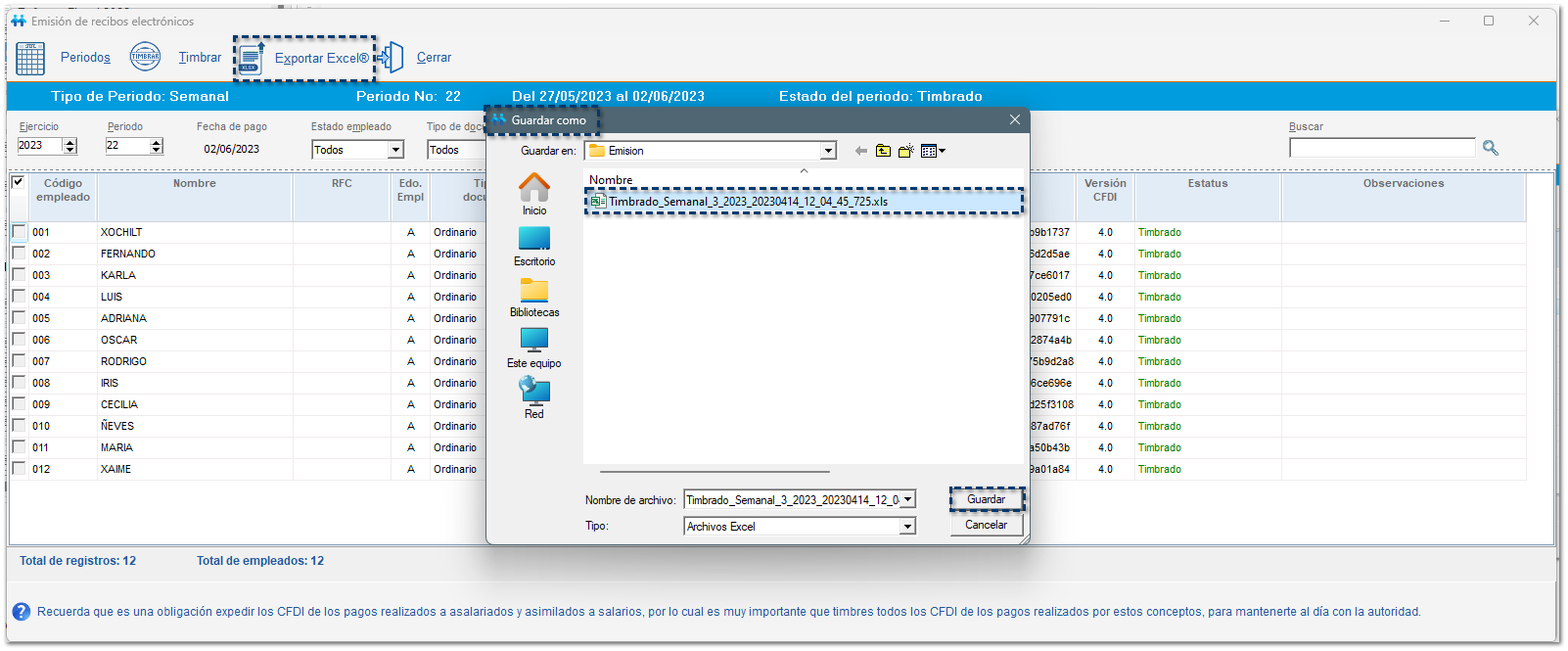This screenshot has height=651, width=1568.
Task: Select the Timbrado_Semanal xls file in list
Action: [x=748, y=202]
